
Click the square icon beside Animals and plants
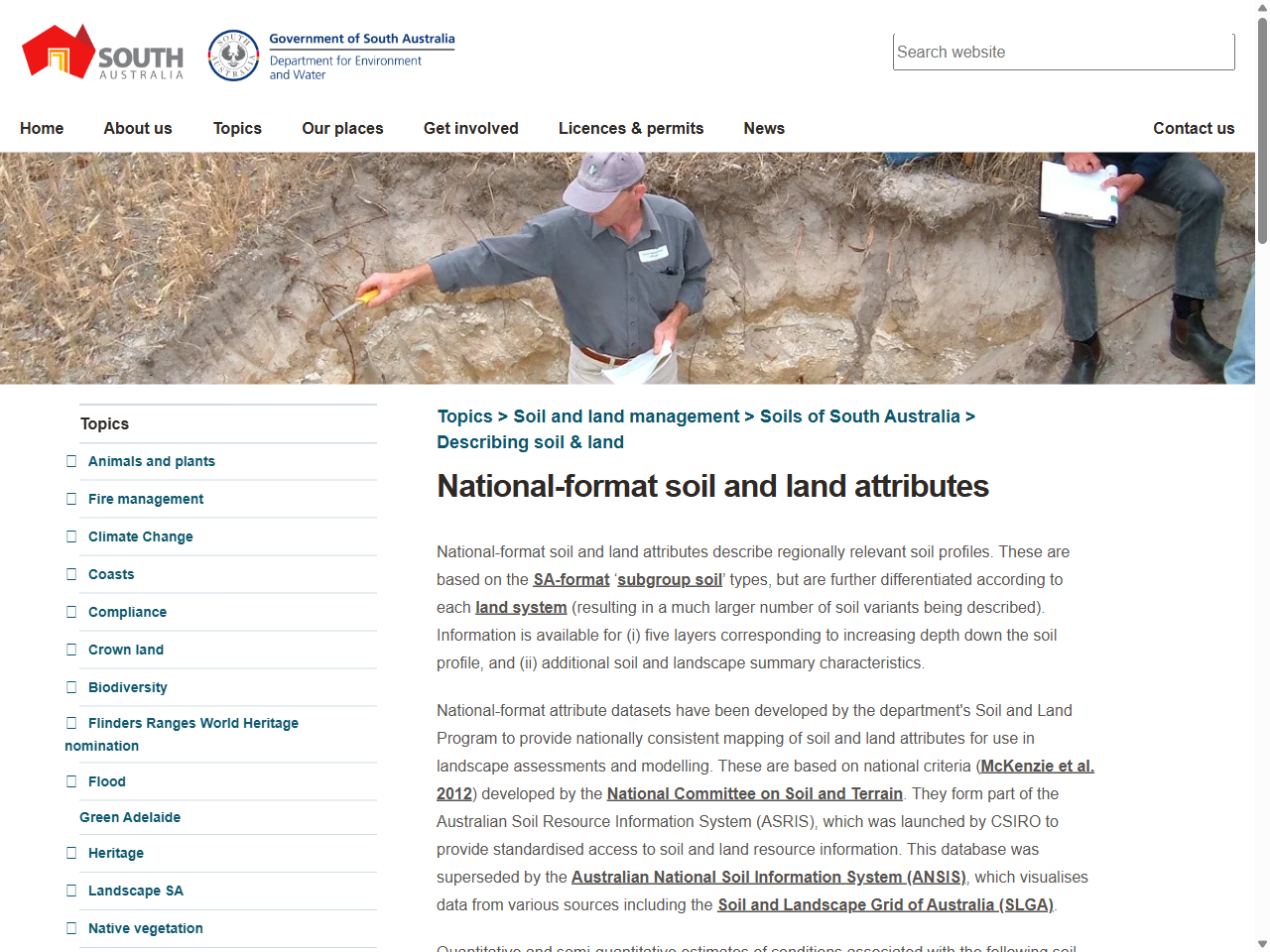pyautogui.click(x=70, y=460)
